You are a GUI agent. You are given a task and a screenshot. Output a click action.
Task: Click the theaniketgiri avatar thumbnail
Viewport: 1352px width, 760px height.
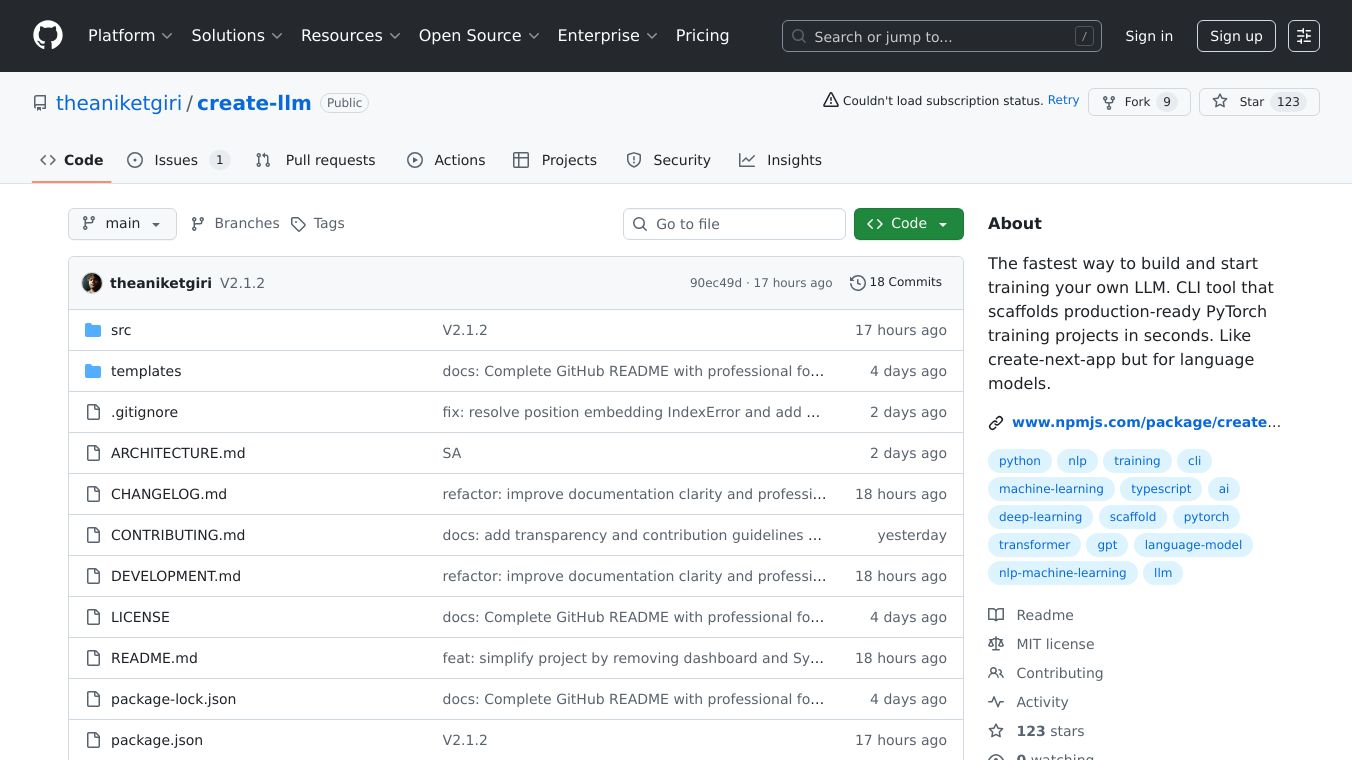92,283
